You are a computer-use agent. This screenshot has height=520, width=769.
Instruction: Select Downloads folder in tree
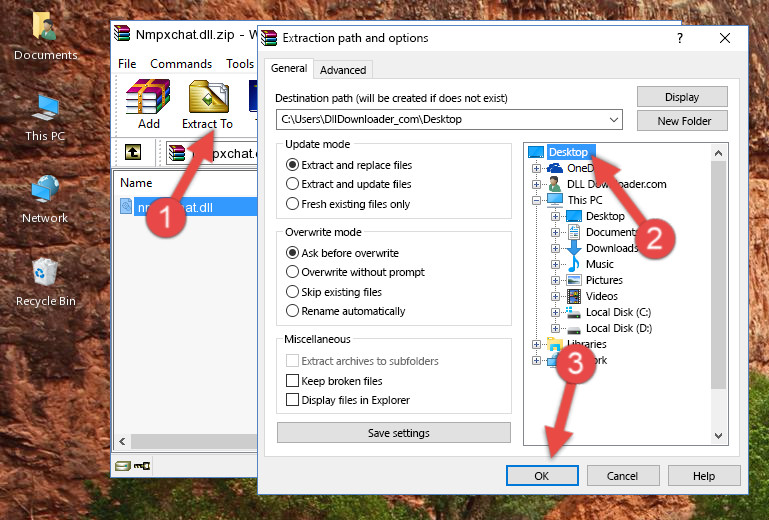[x=612, y=248]
